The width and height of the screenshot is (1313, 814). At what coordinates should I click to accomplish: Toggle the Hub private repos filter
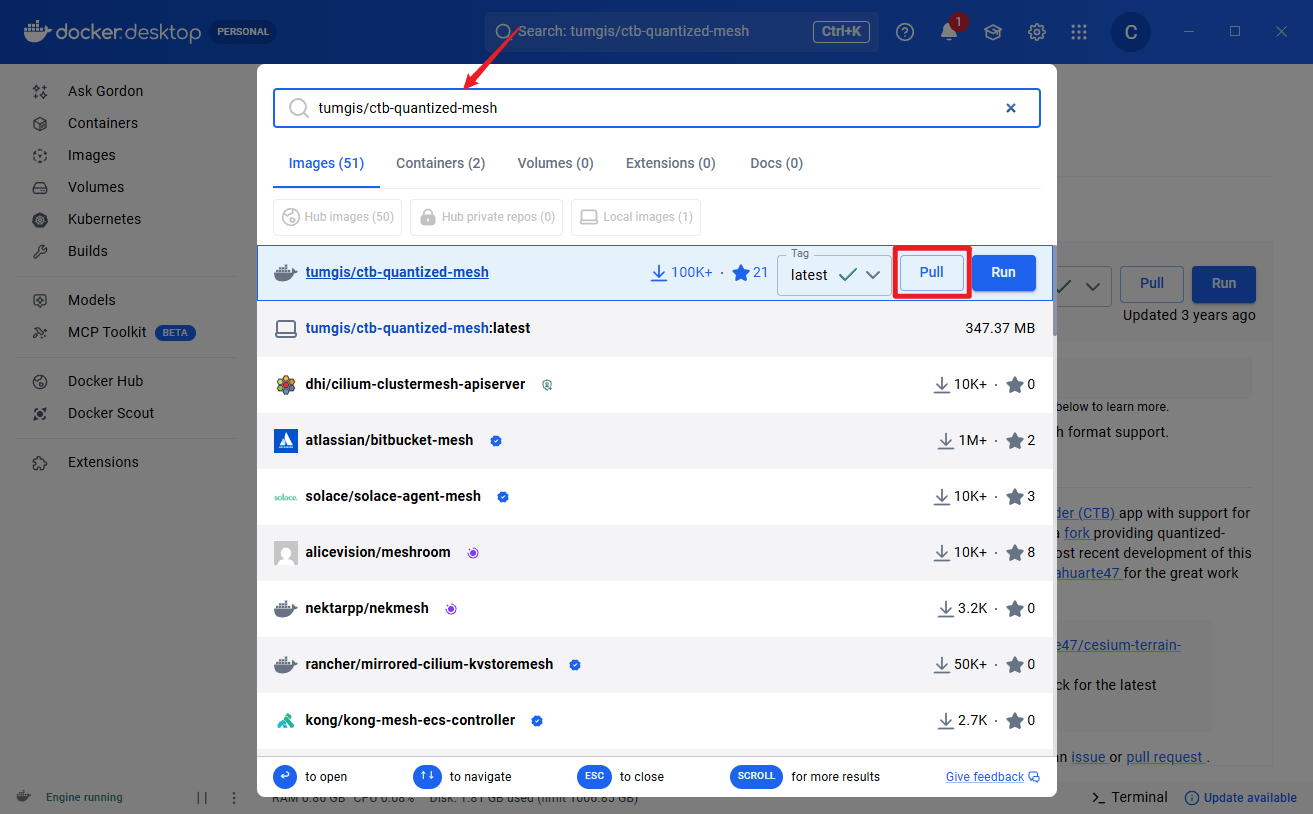pos(486,217)
